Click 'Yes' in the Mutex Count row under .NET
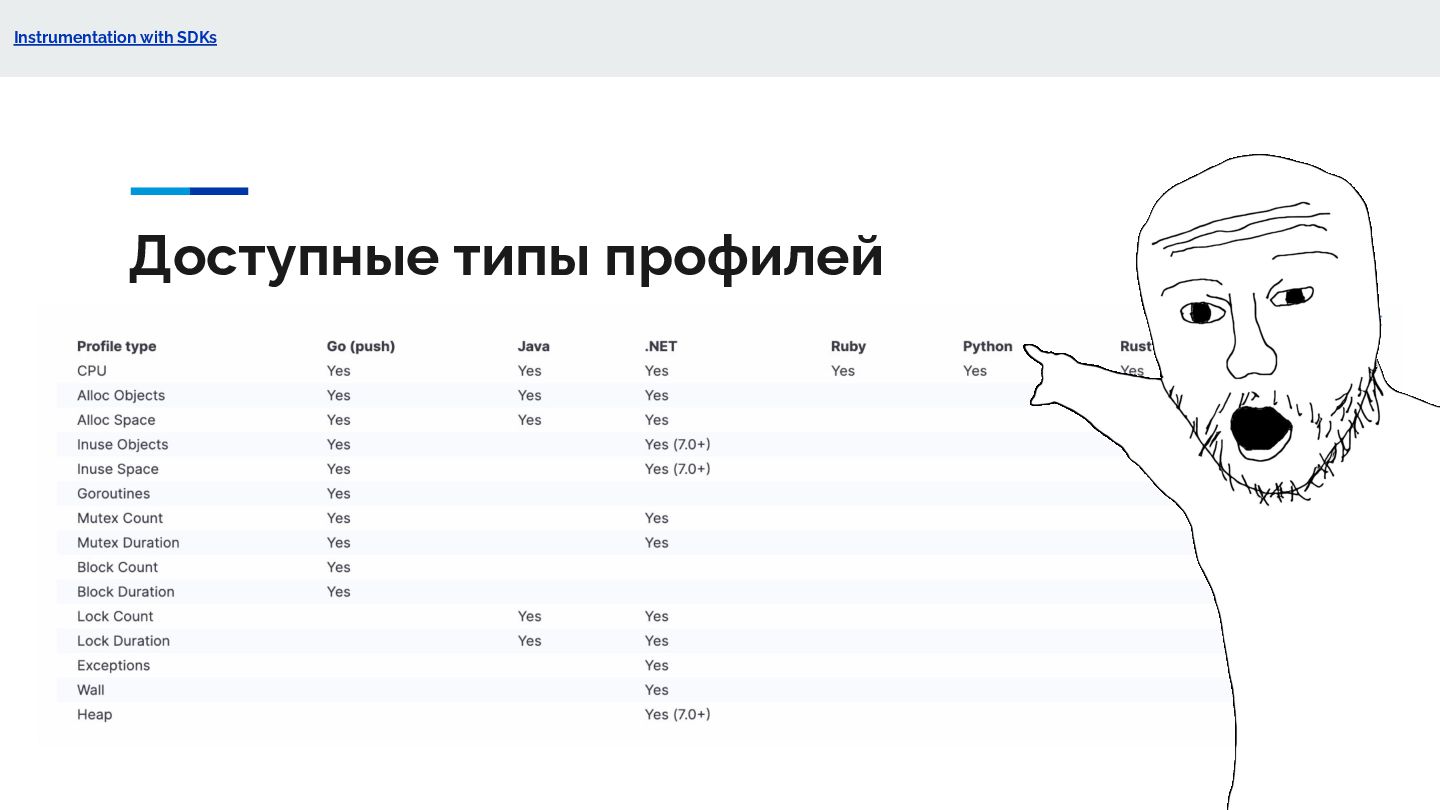The image size is (1440, 810). tap(657, 518)
